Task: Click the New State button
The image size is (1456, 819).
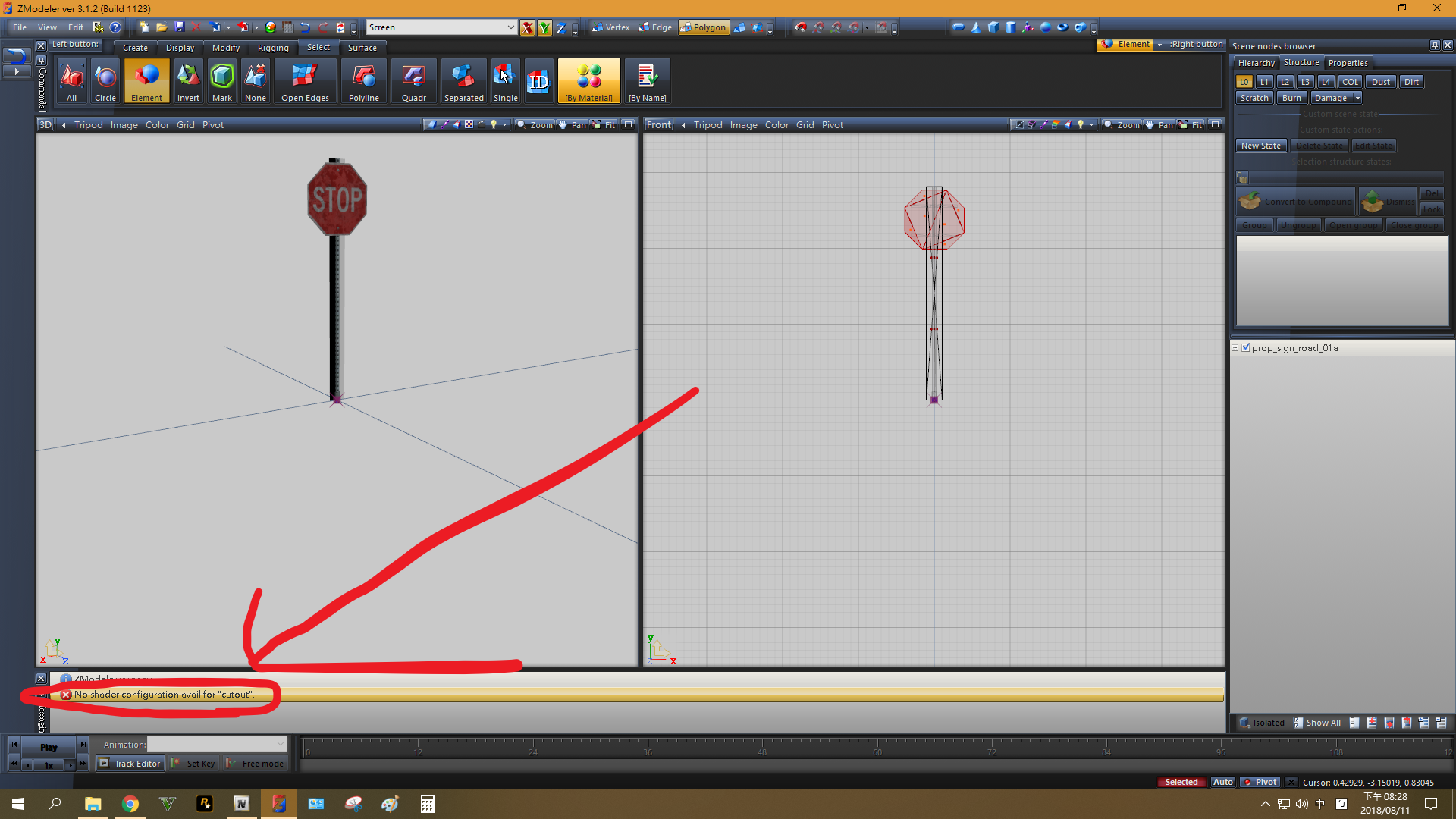Action: (1260, 146)
